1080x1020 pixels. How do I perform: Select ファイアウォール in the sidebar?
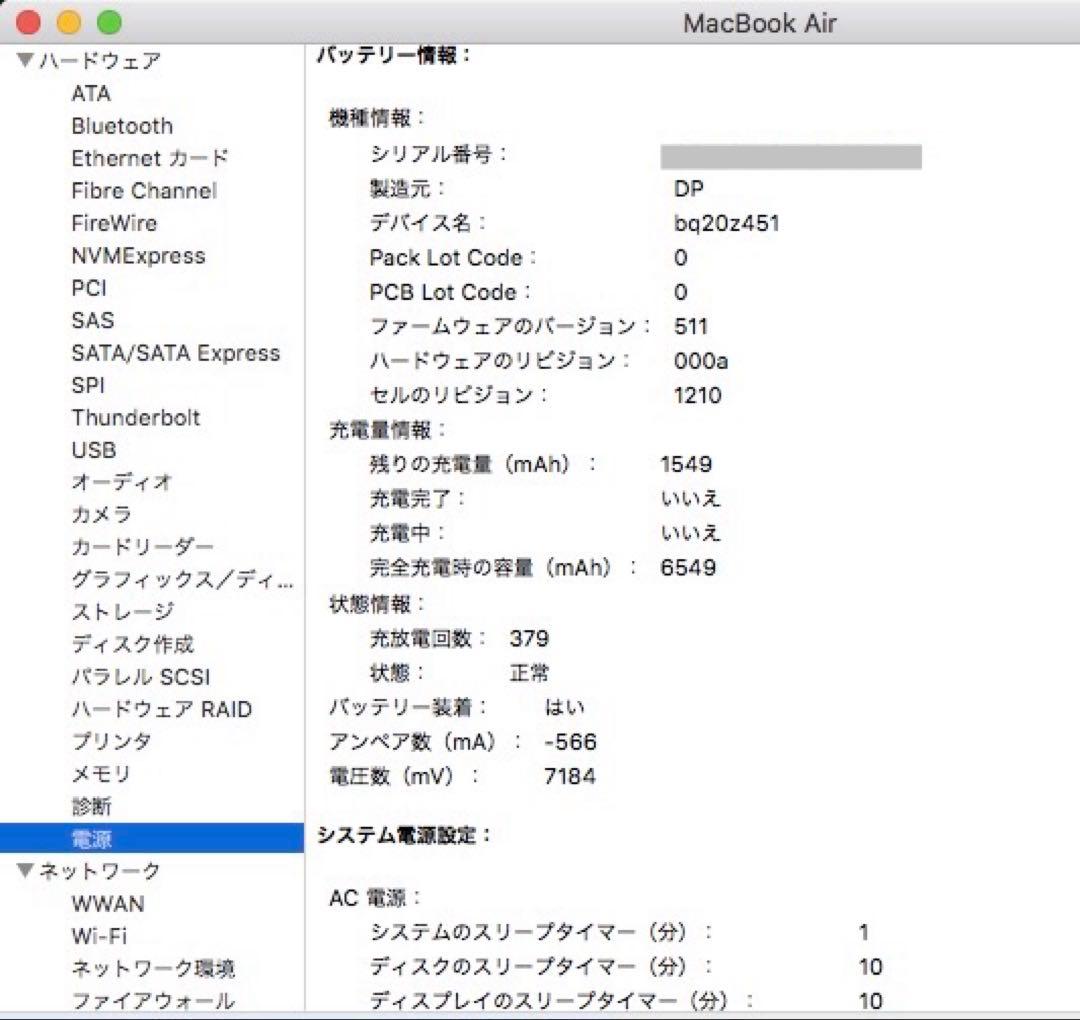coord(153,1000)
